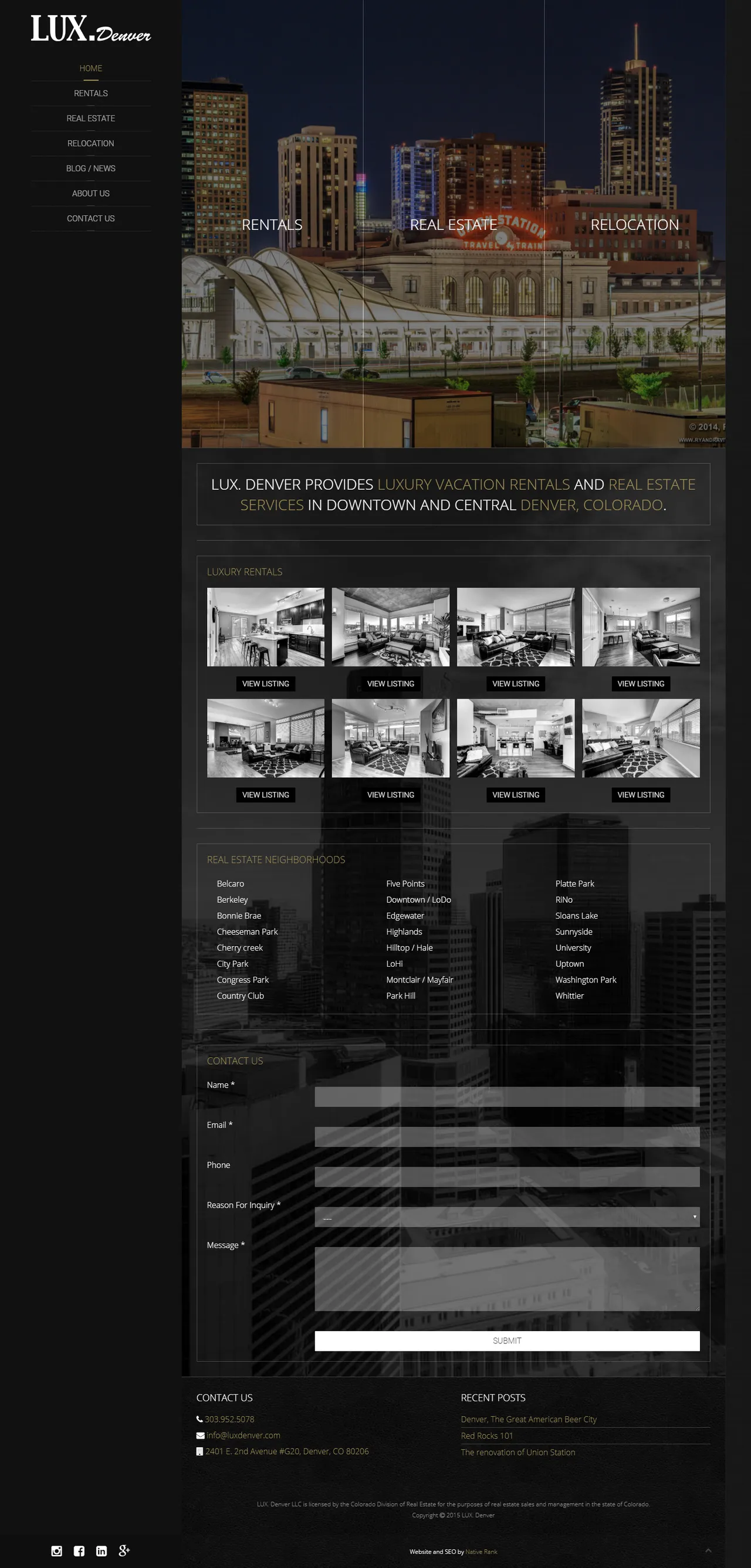
Task: Open the Instagram social icon
Action: (x=56, y=1551)
